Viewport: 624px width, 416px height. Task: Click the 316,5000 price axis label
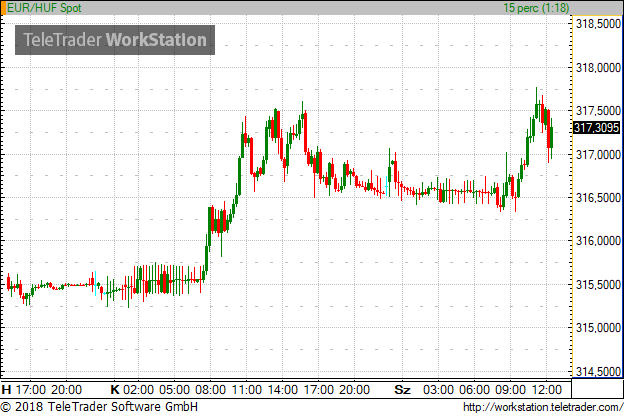[x=599, y=197]
